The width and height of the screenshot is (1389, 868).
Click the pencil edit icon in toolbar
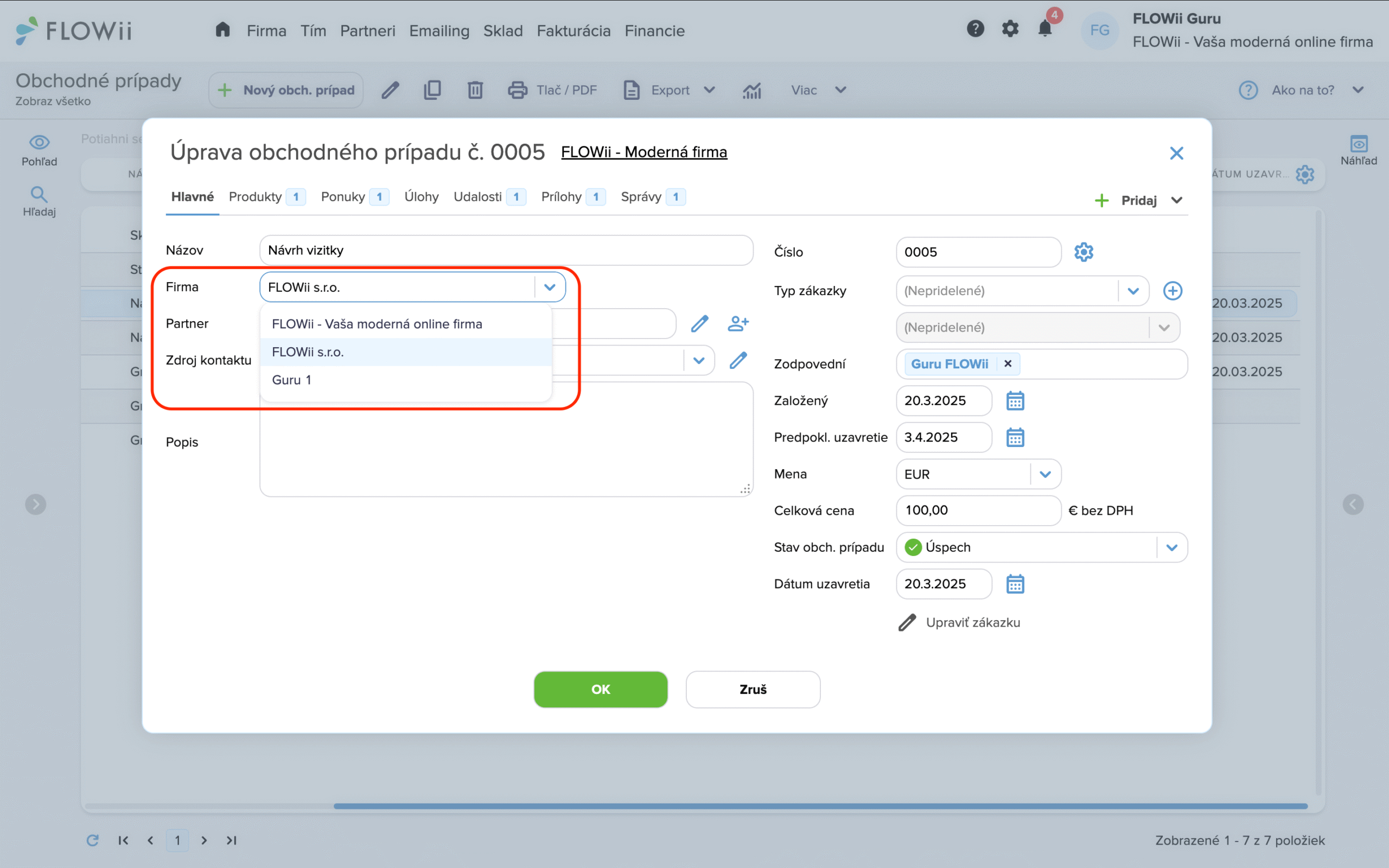pos(390,90)
